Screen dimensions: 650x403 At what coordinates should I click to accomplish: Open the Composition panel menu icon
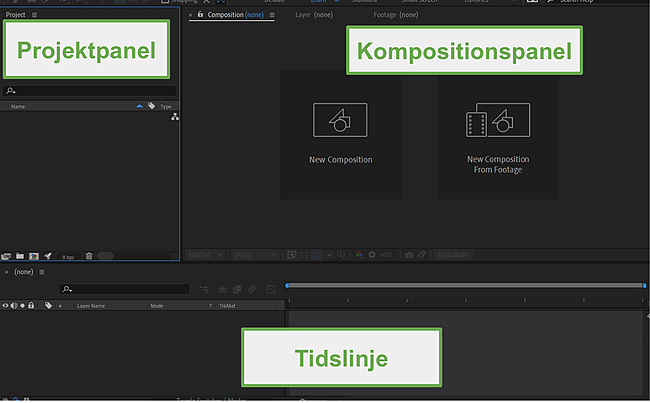tap(272, 15)
